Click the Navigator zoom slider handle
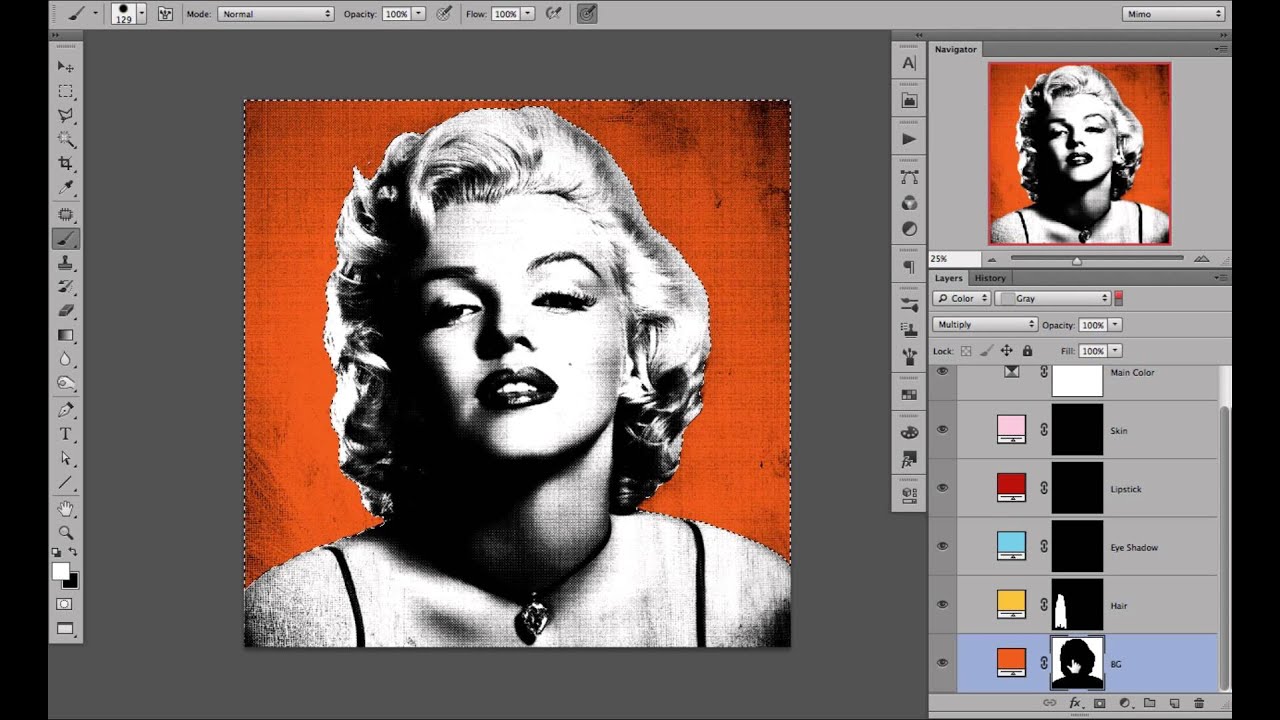 1076,261
